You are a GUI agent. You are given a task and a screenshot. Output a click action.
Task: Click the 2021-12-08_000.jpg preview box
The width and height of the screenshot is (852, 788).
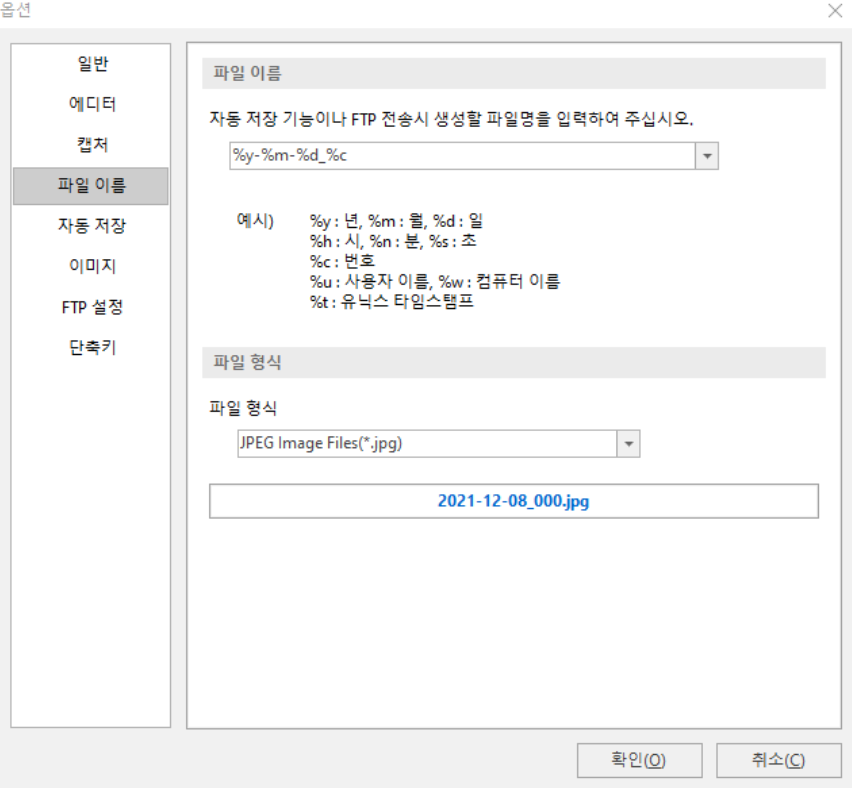[513, 501]
